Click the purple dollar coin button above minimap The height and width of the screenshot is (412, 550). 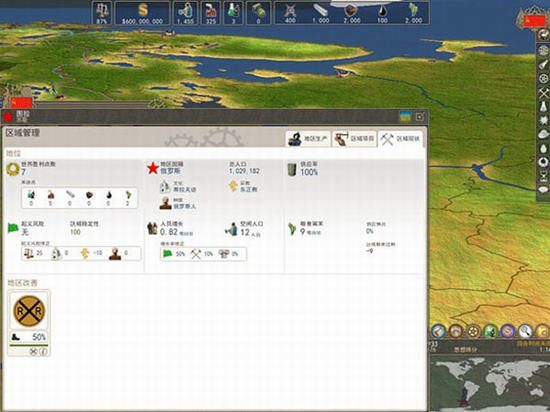tap(508, 331)
